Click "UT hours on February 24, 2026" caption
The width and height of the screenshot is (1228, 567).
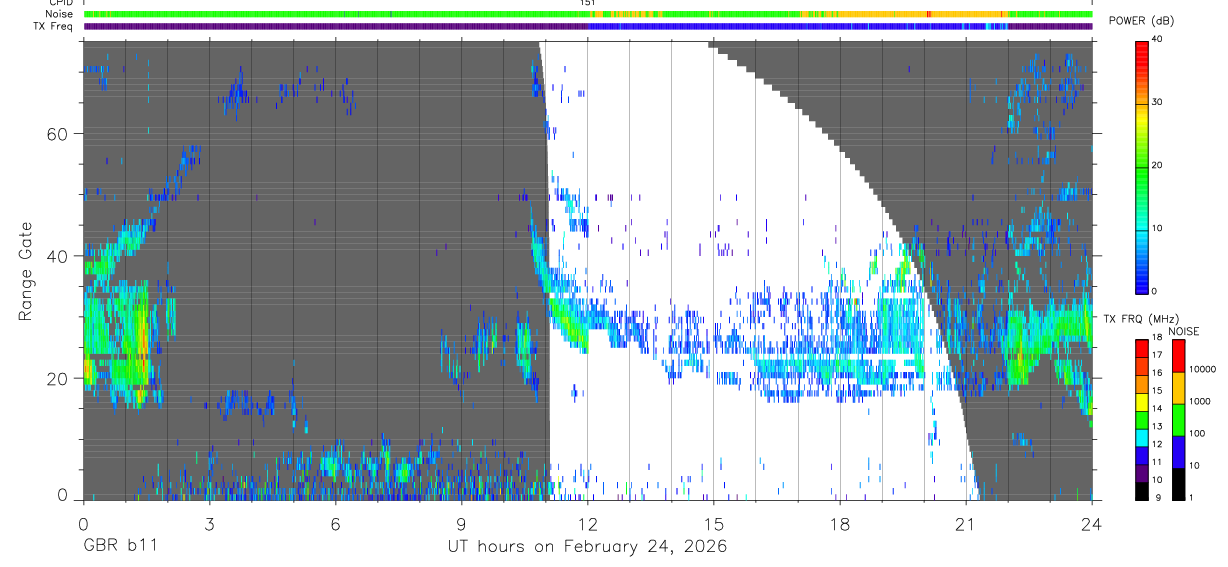(x=587, y=547)
